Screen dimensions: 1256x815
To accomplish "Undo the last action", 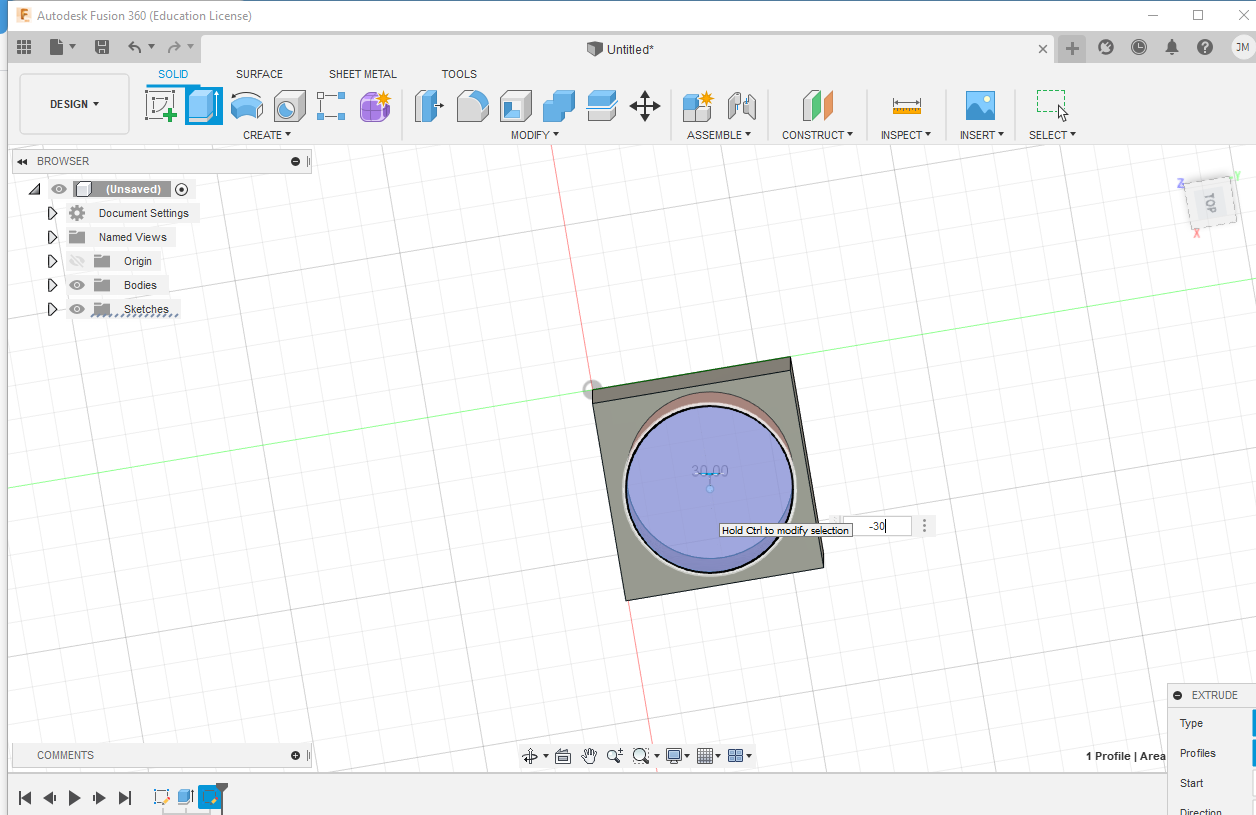I will tap(134, 47).
